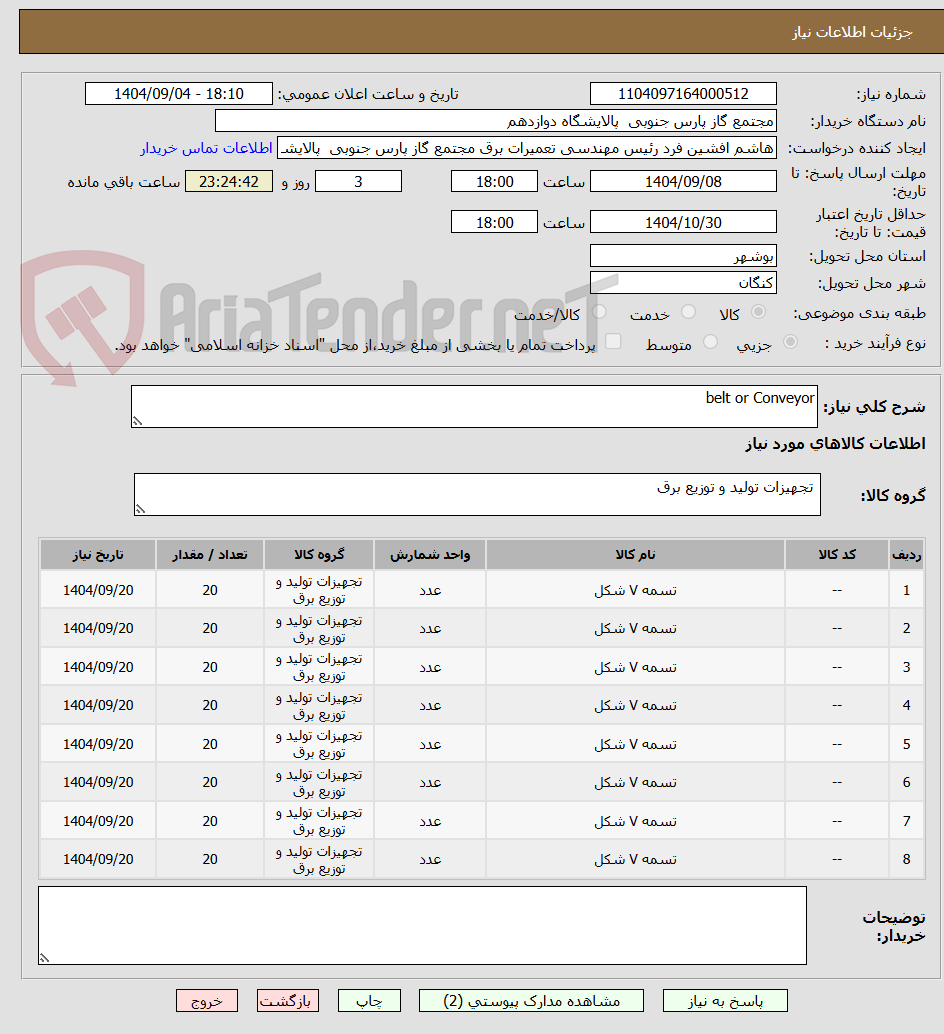944x1034 pixels.
Task: Click the response deadline time field 18:00
Action: (x=494, y=181)
